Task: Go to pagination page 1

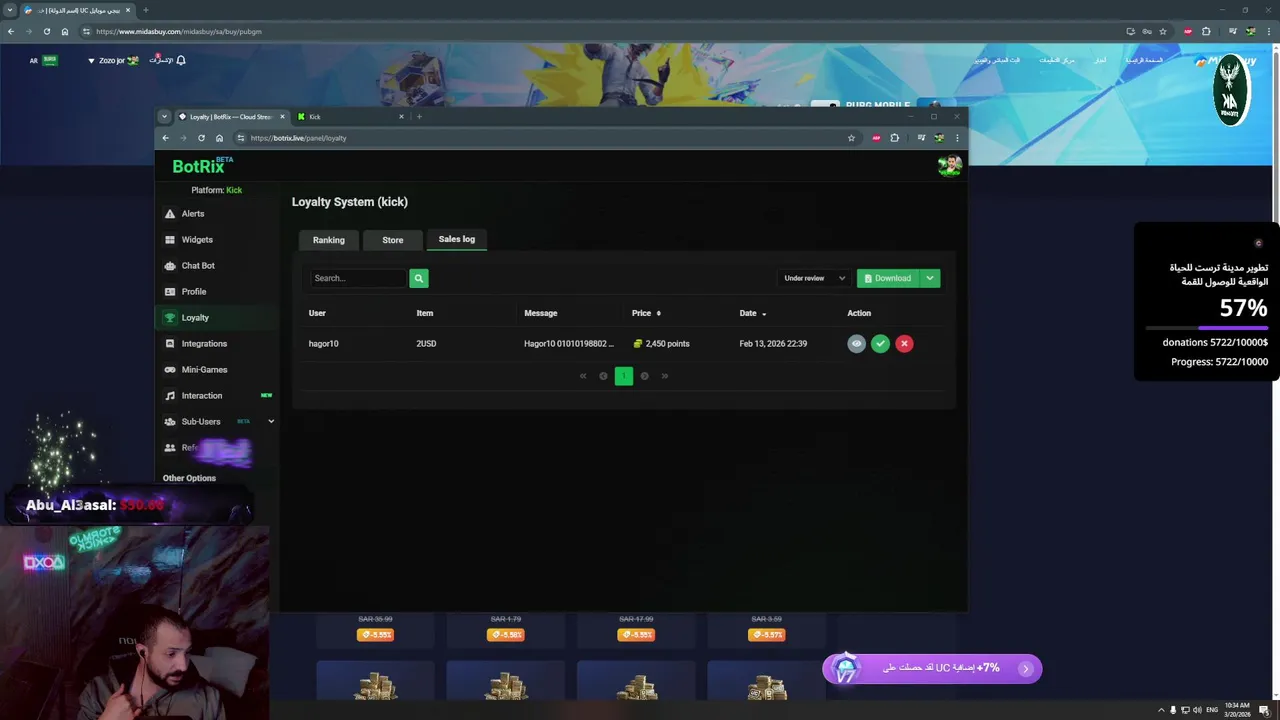Action: point(623,376)
